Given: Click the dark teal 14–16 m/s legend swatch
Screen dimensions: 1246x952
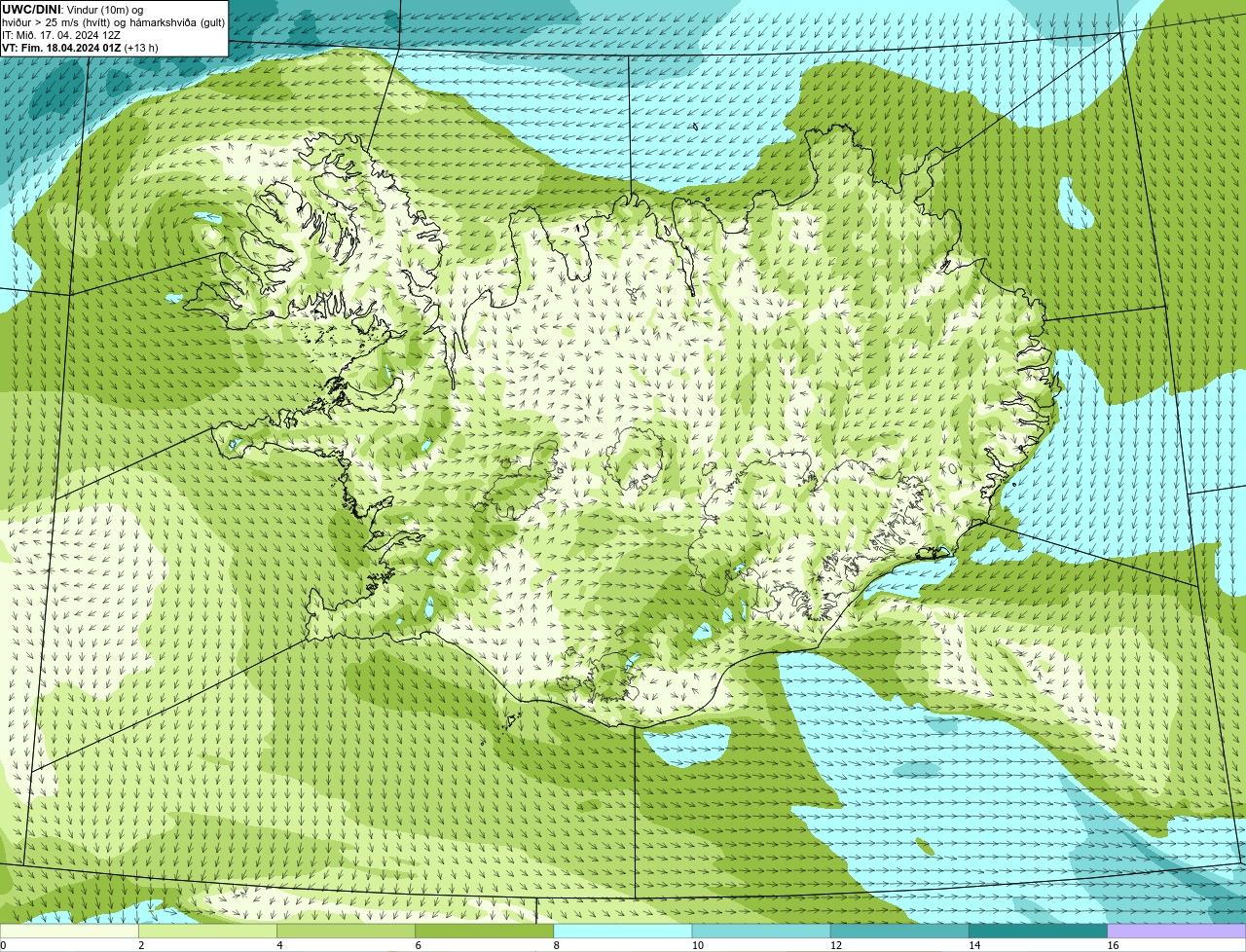Looking at the screenshot, I should [1039, 931].
